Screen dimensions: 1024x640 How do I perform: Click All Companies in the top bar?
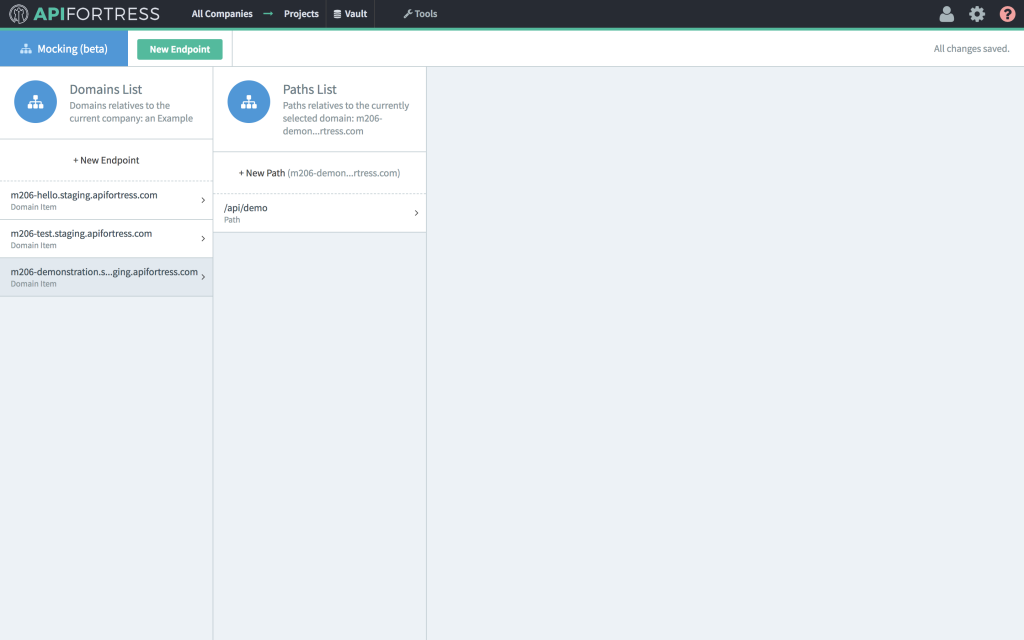click(x=220, y=13)
